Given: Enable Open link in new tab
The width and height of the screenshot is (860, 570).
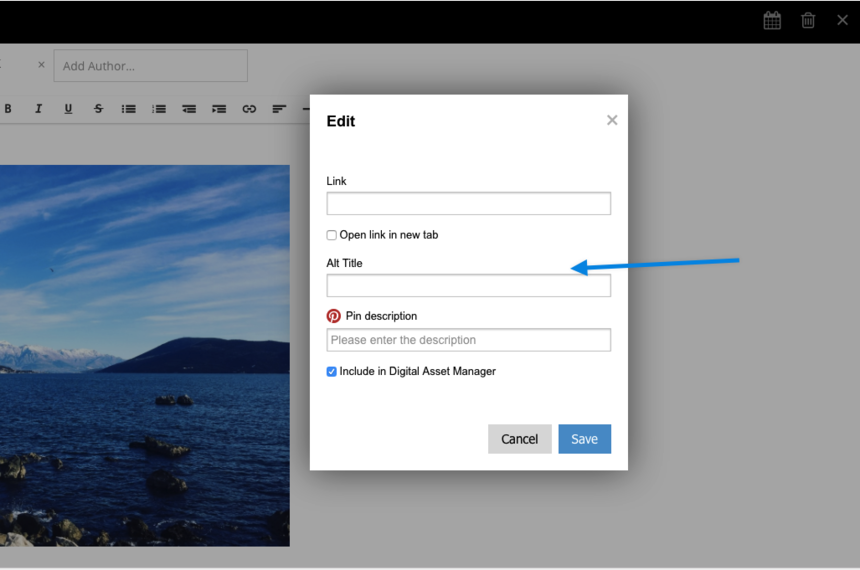Looking at the screenshot, I should 332,236.
